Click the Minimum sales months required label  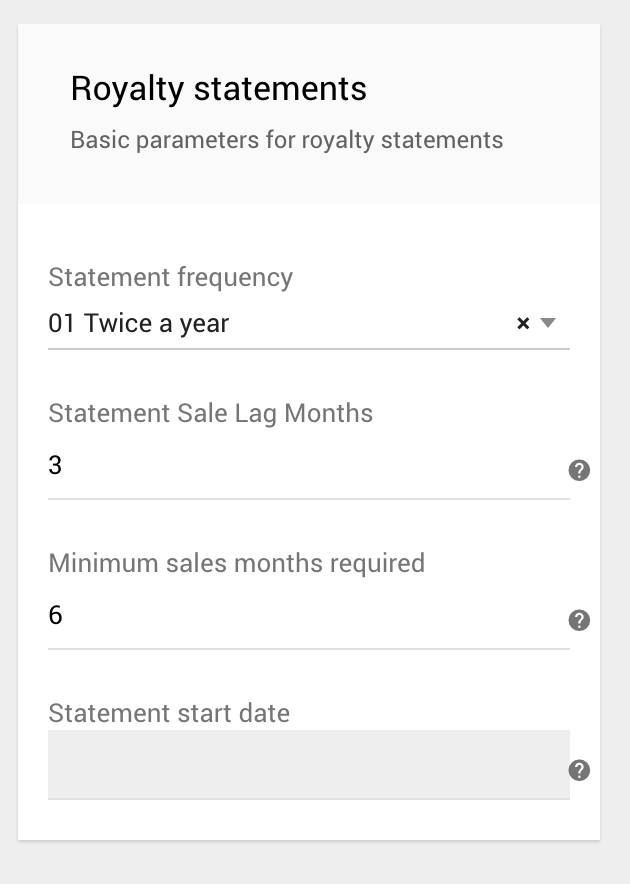pyautogui.click(x=236, y=563)
